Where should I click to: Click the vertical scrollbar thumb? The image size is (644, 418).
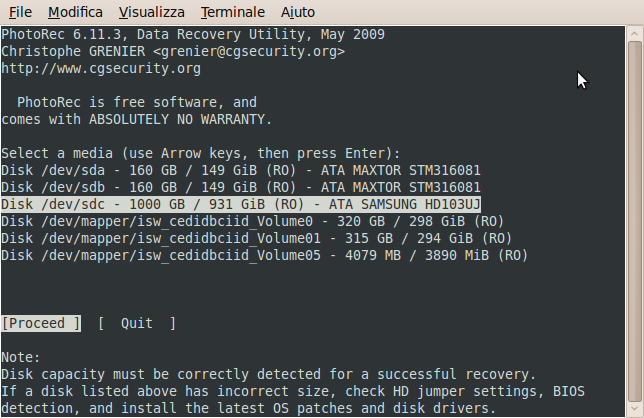tap(635, 222)
